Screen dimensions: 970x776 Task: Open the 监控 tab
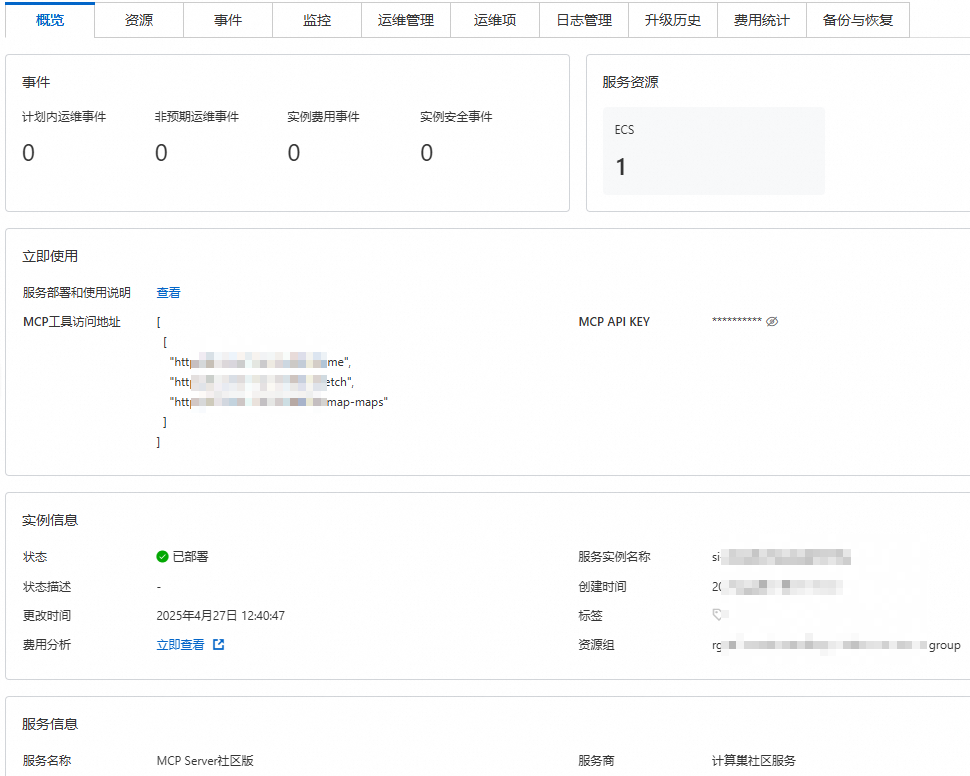[x=317, y=20]
